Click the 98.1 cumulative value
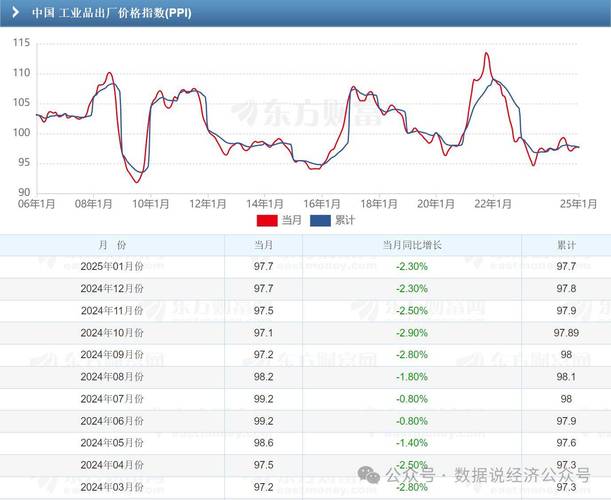The height and width of the screenshot is (500, 611). 566,377
